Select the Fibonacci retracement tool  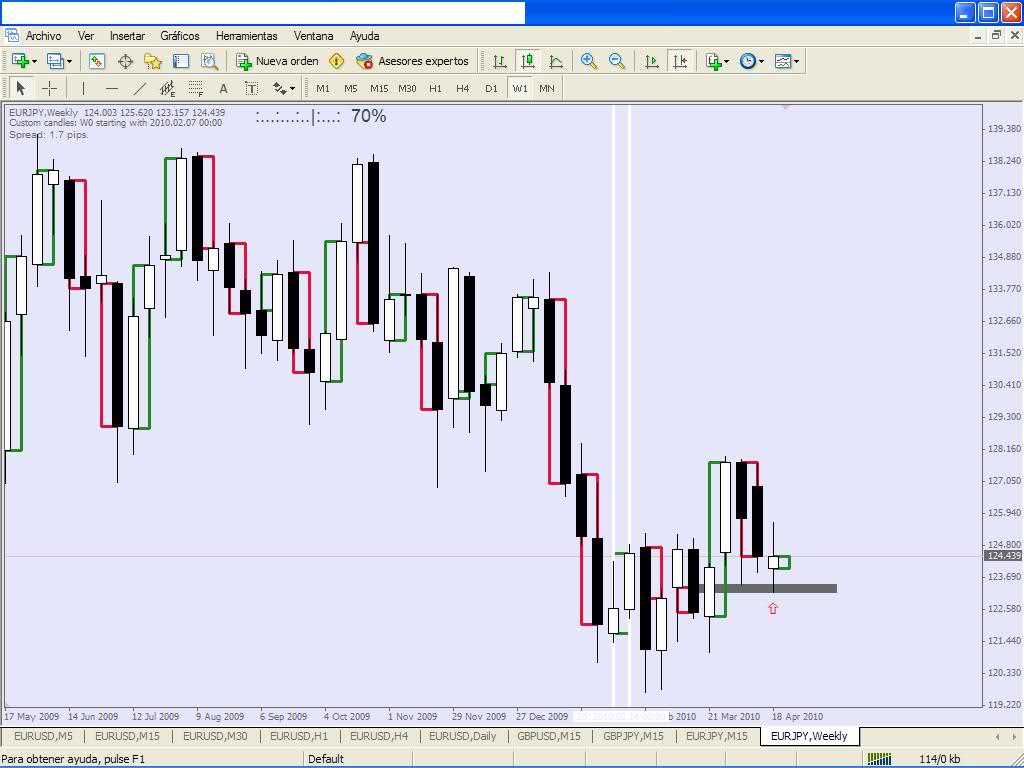(x=195, y=88)
